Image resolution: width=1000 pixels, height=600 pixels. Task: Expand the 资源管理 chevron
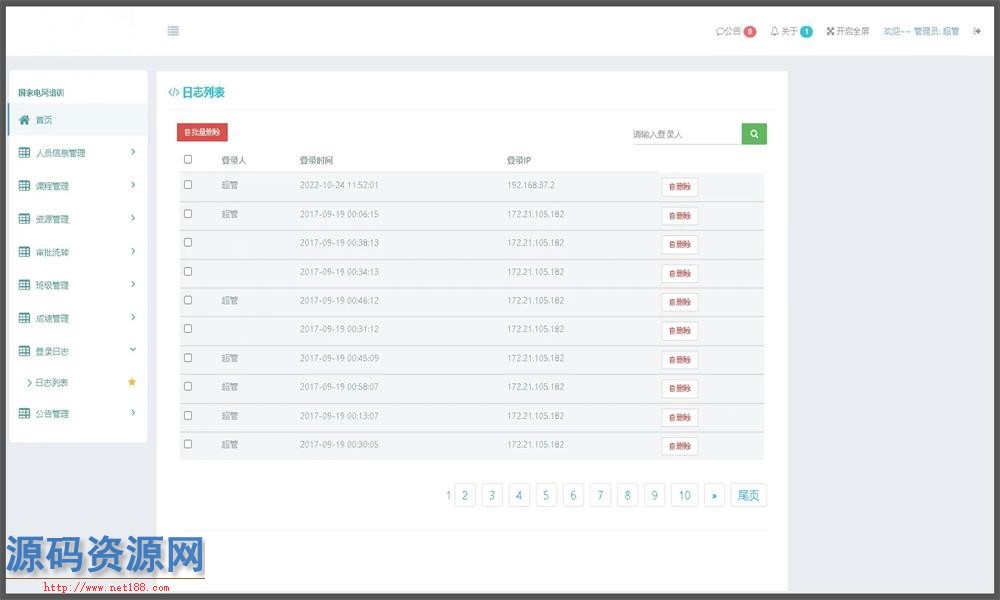pyautogui.click(x=133, y=218)
